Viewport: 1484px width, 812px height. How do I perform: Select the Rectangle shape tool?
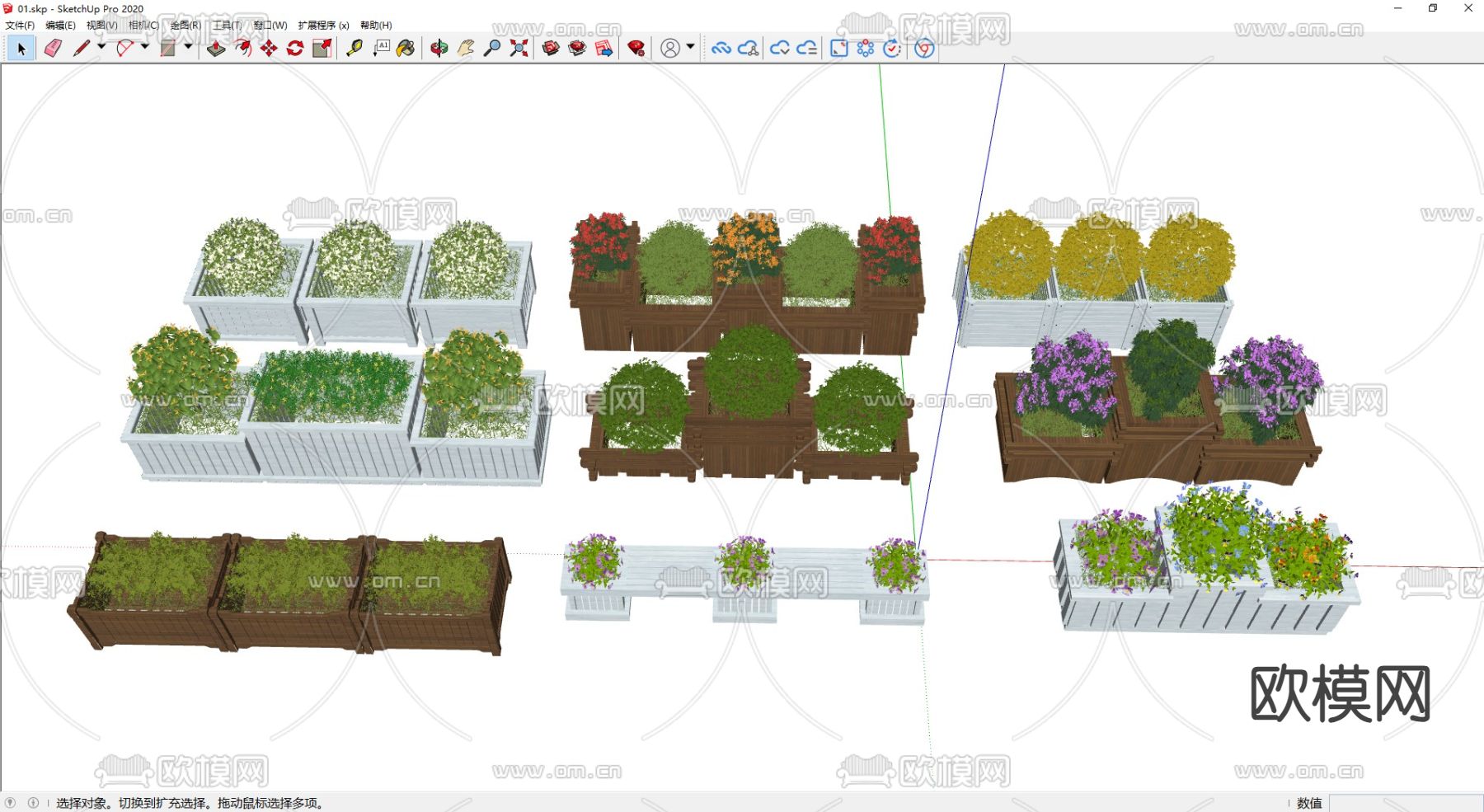click(x=168, y=49)
